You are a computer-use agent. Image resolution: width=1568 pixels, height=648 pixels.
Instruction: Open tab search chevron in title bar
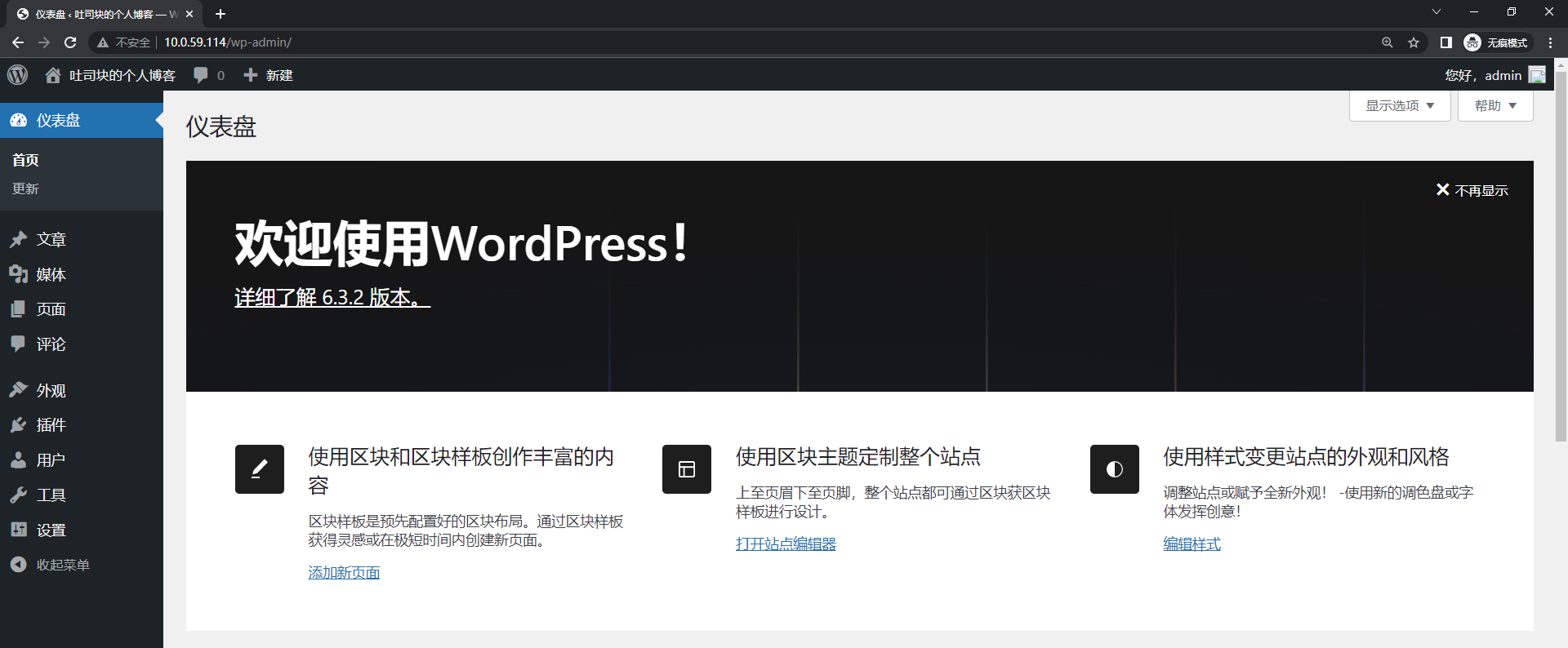(x=1437, y=11)
